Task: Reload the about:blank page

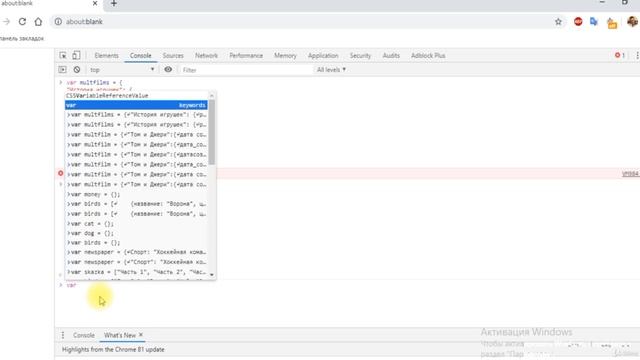Action: coord(22,22)
